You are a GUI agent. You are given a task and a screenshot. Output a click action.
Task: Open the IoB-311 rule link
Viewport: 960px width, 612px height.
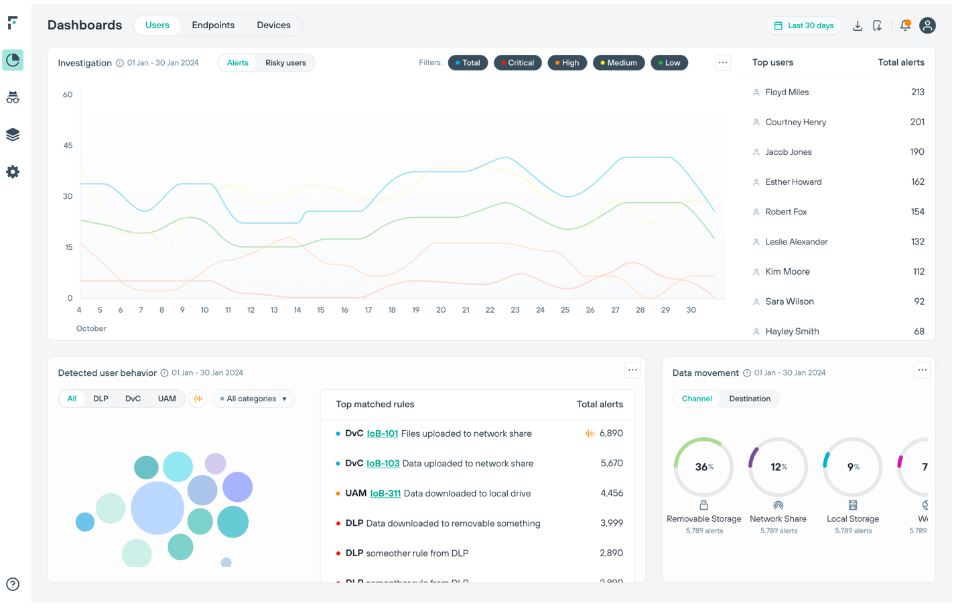pyautogui.click(x=385, y=494)
